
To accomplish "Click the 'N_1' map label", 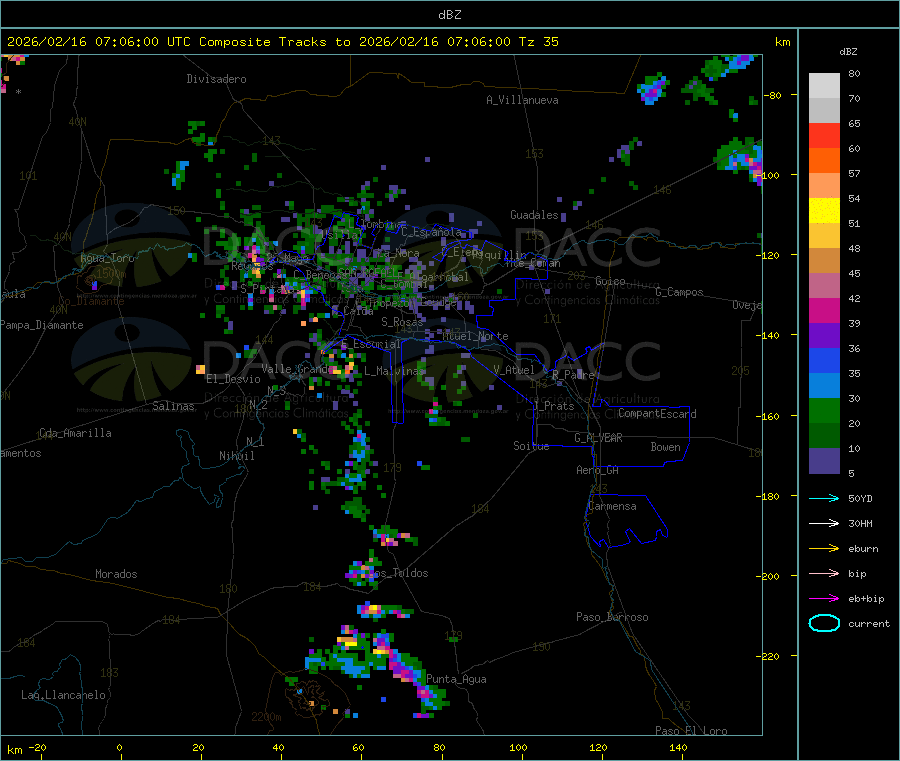I will pyautogui.click(x=255, y=442).
